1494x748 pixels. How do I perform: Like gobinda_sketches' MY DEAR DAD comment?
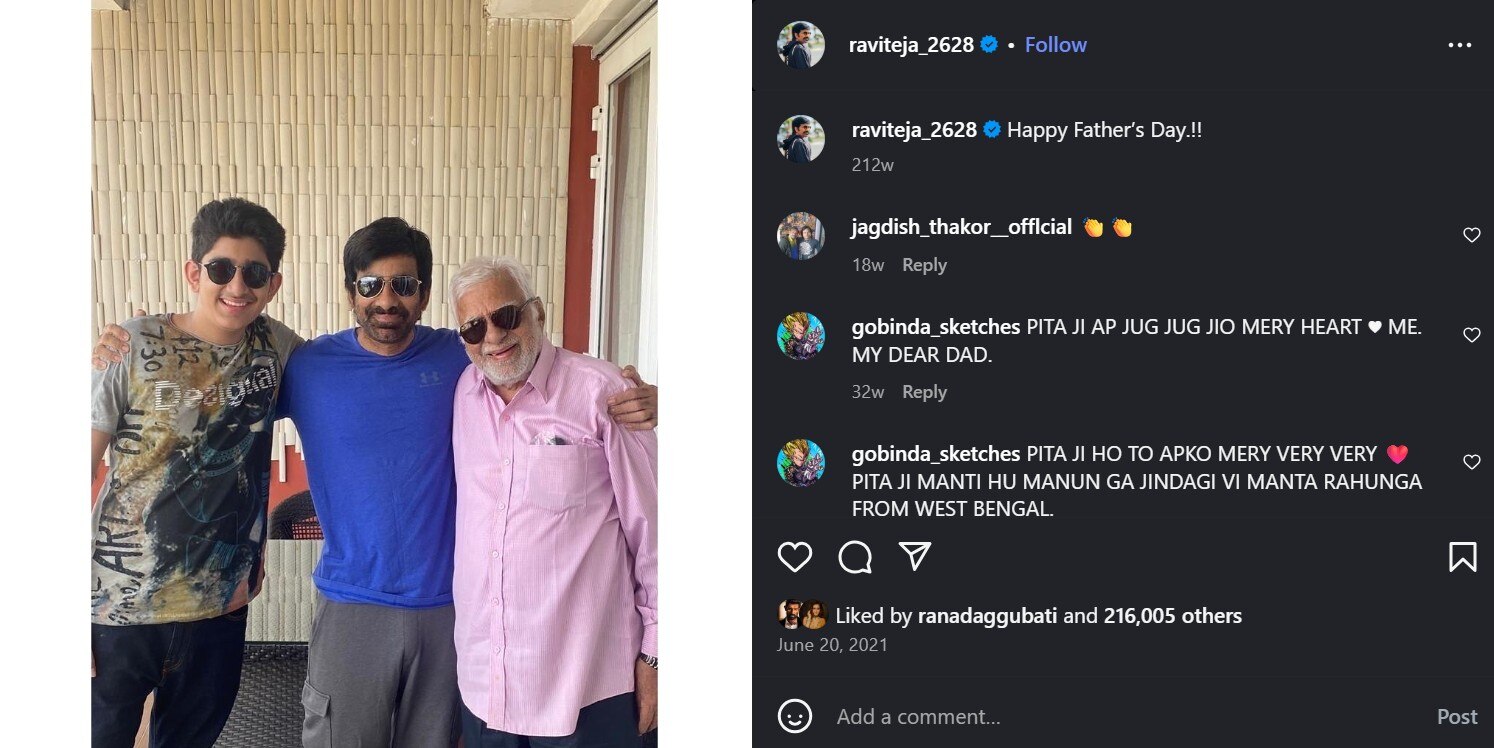[1471, 335]
